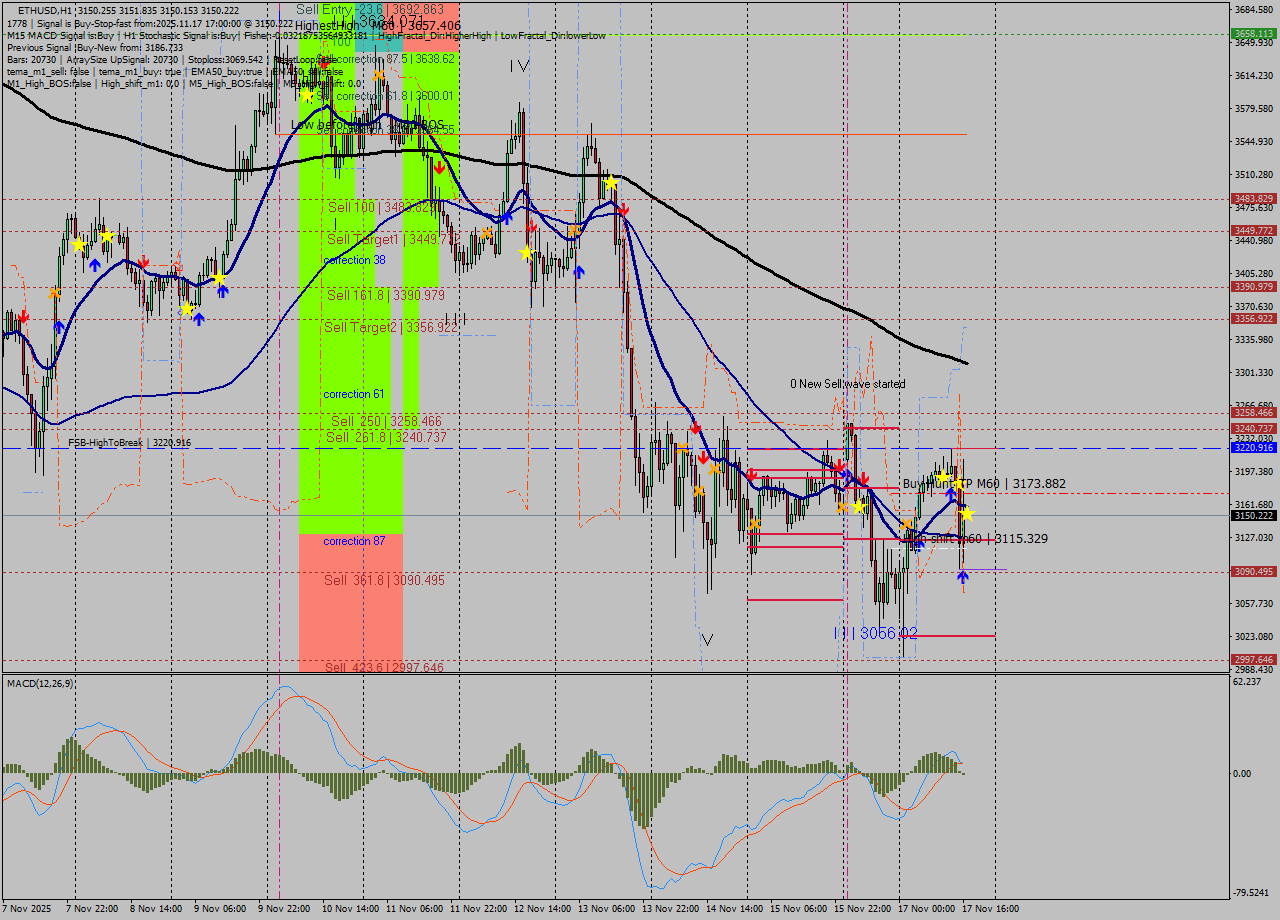Click the '0 New Sell wave started' annotation
The image size is (1280, 920).
pos(847,384)
